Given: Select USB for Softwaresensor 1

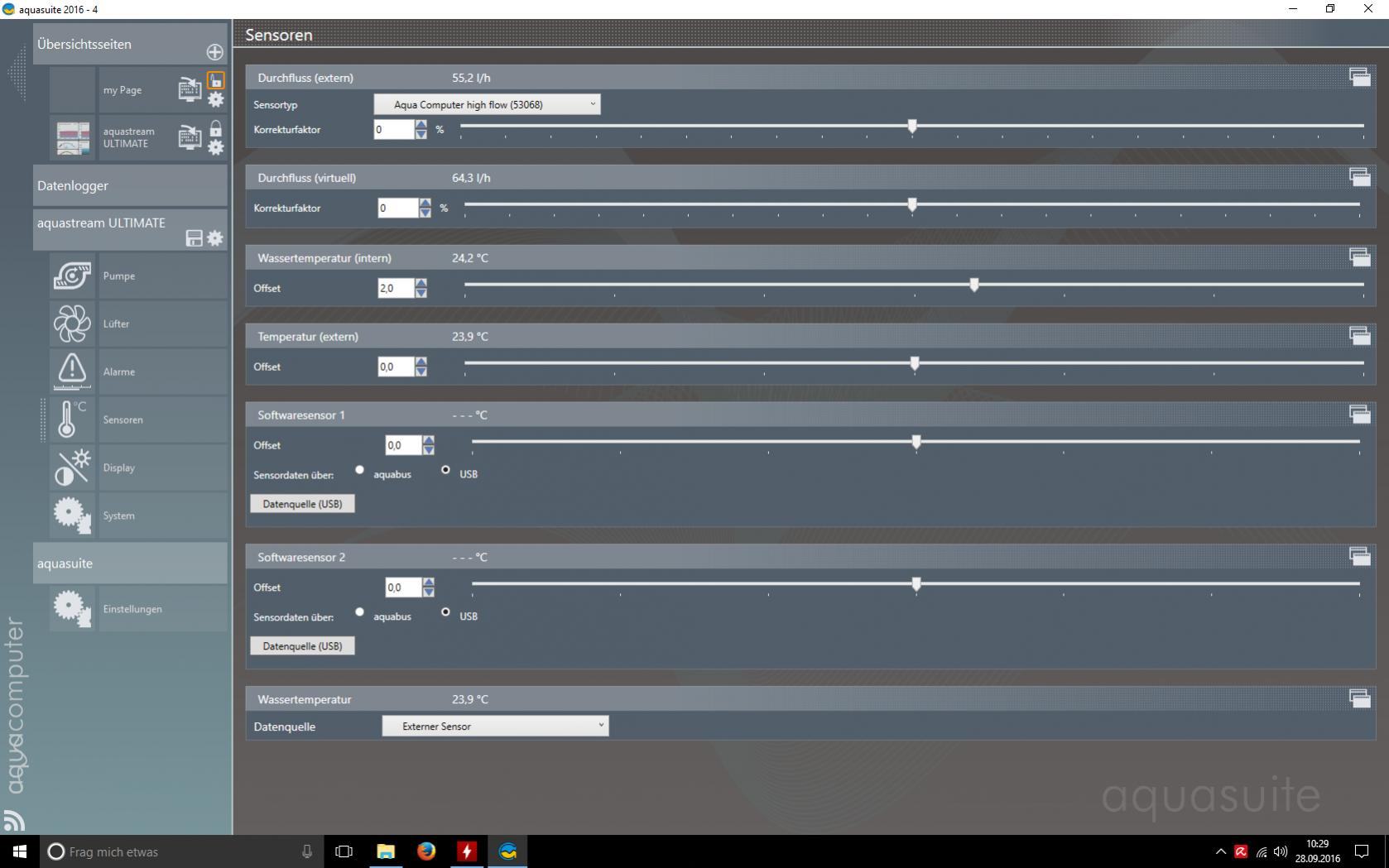Looking at the screenshot, I should [x=446, y=470].
